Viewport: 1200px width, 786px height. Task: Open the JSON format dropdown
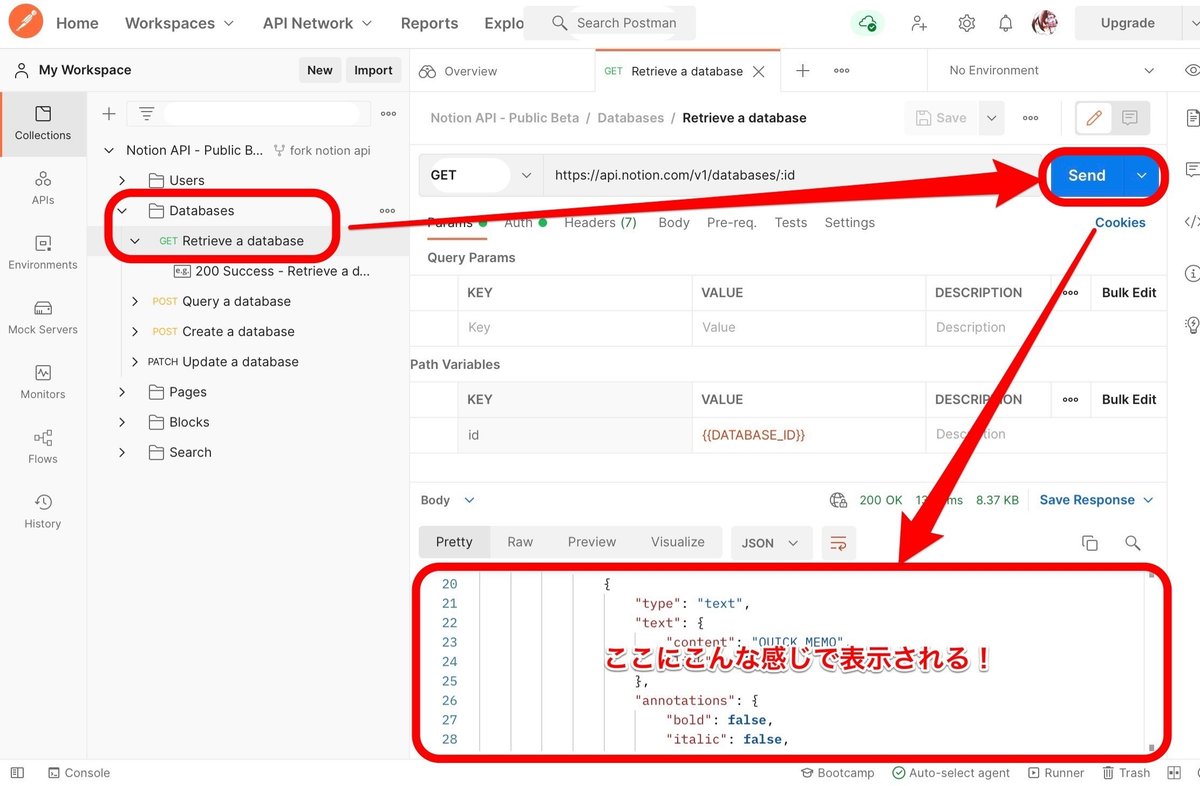[x=770, y=543]
